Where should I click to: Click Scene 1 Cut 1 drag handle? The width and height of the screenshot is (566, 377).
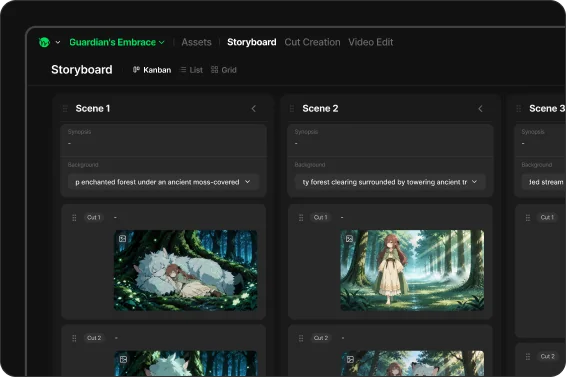pos(74,218)
